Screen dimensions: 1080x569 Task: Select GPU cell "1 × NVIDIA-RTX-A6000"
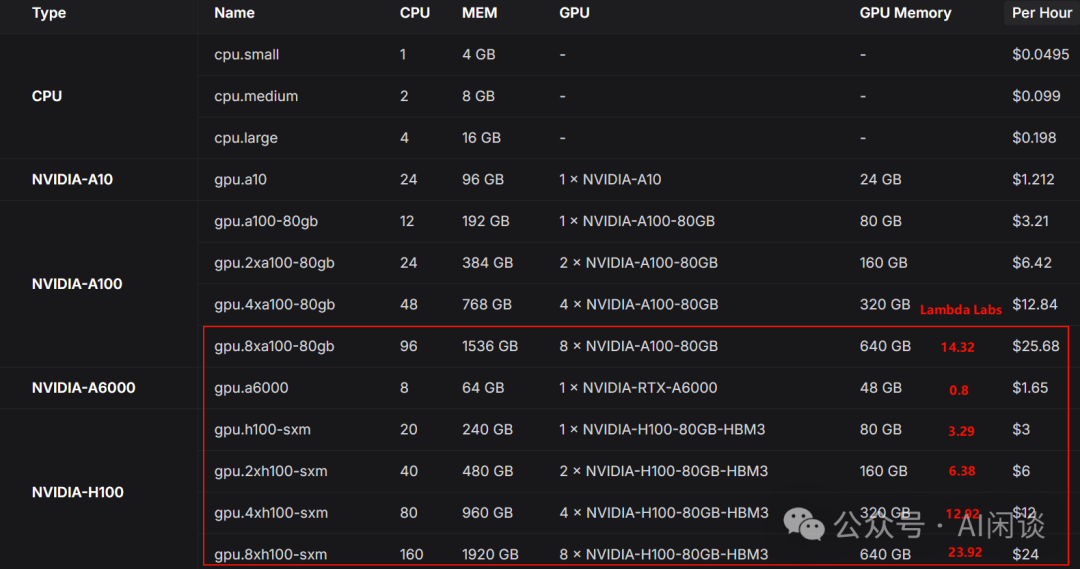point(638,388)
